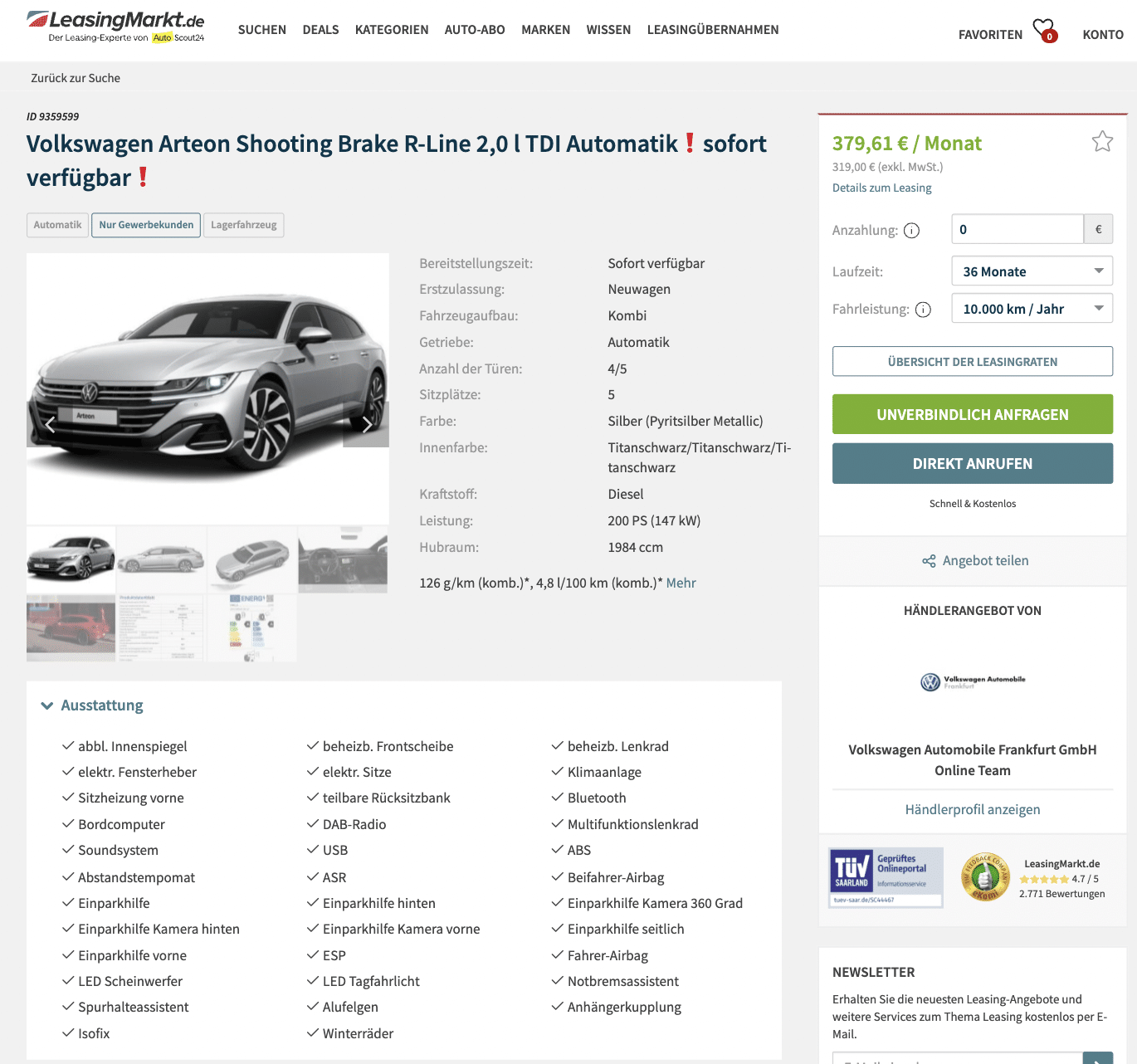1137x1064 pixels.
Task: Click the 1984 ccm Hubraum value
Action: coord(636,547)
